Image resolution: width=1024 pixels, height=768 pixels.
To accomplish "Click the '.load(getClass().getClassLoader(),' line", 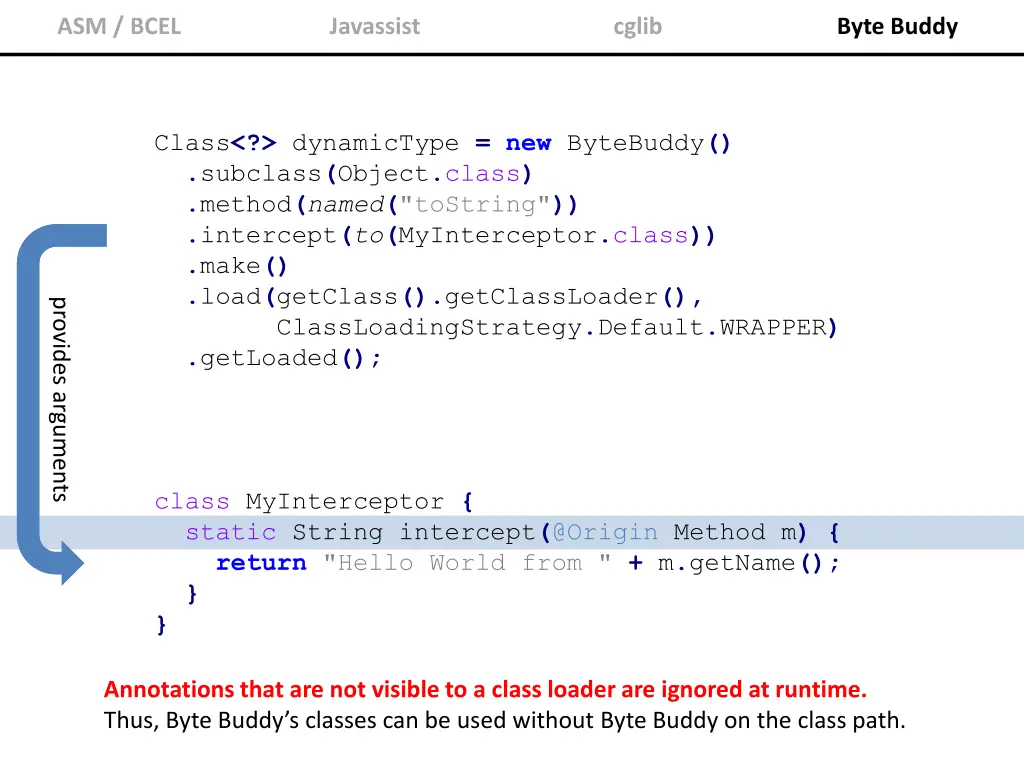I will tap(445, 296).
